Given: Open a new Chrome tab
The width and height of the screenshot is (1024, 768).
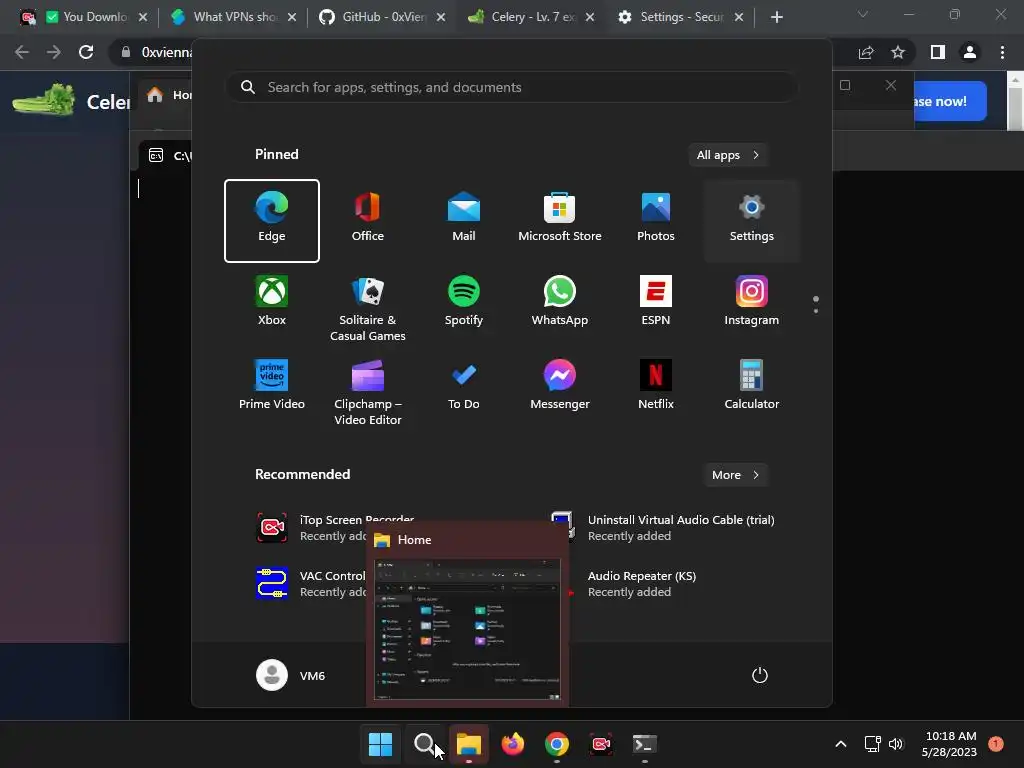Looking at the screenshot, I should pyautogui.click(x=776, y=18).
